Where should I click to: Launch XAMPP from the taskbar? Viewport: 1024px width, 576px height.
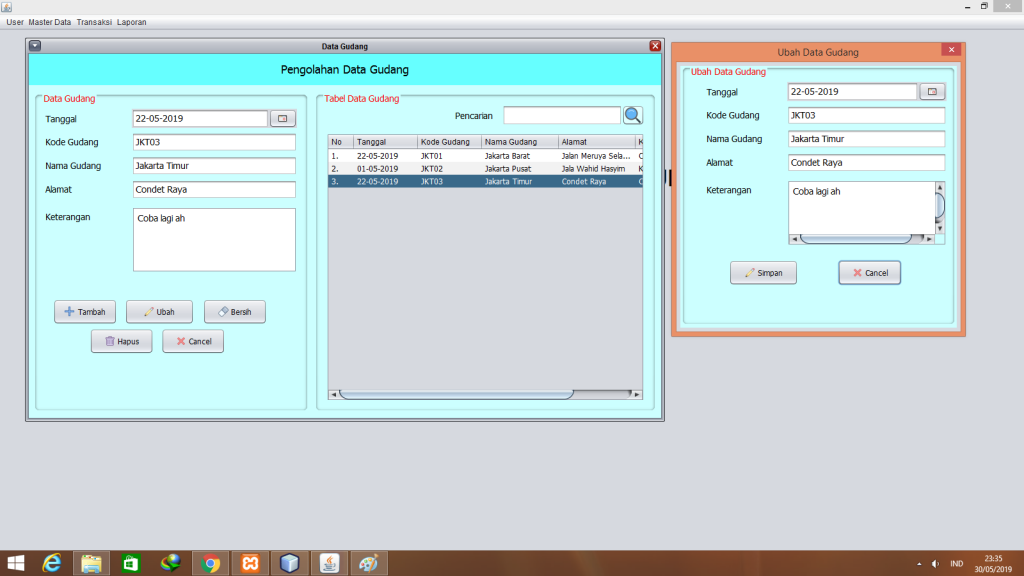tap(250, 563)
